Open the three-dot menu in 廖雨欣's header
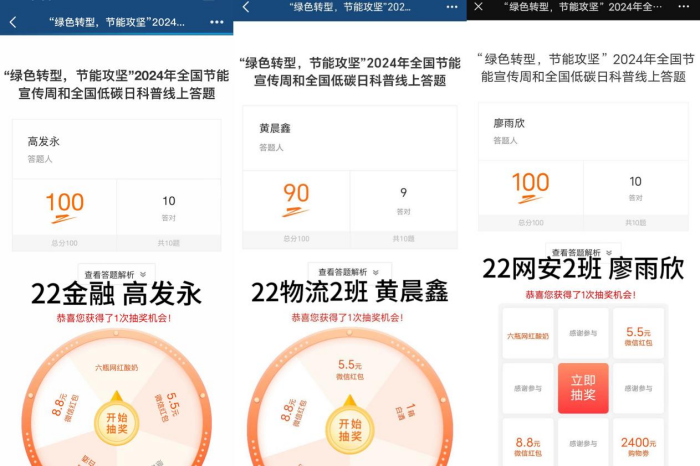The height and width of the screenshot is (466, 700). coord(682,7)
